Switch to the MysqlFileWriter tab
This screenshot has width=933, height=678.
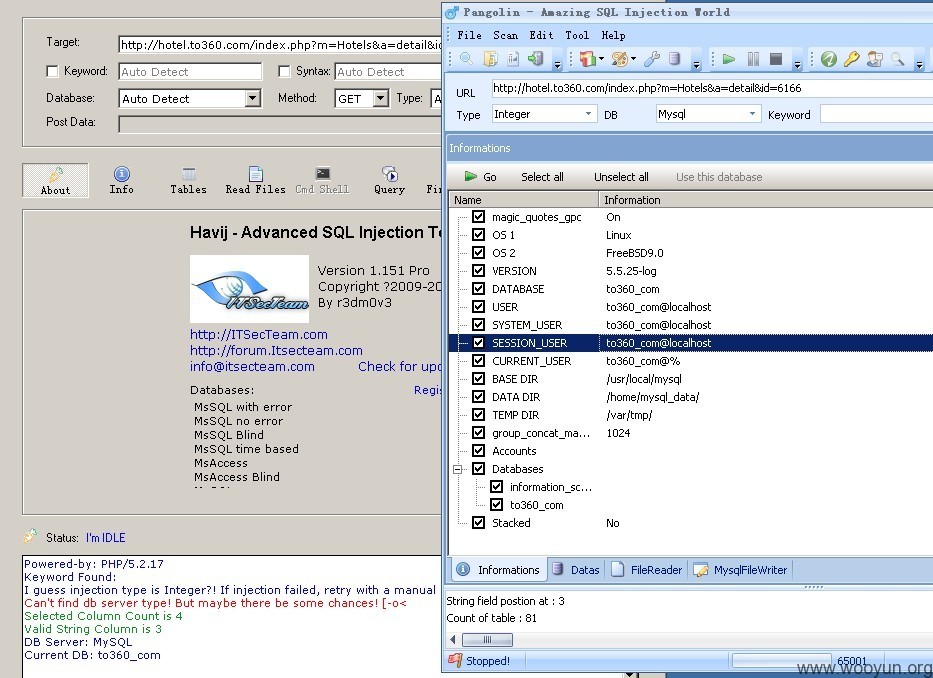(741, 570)
